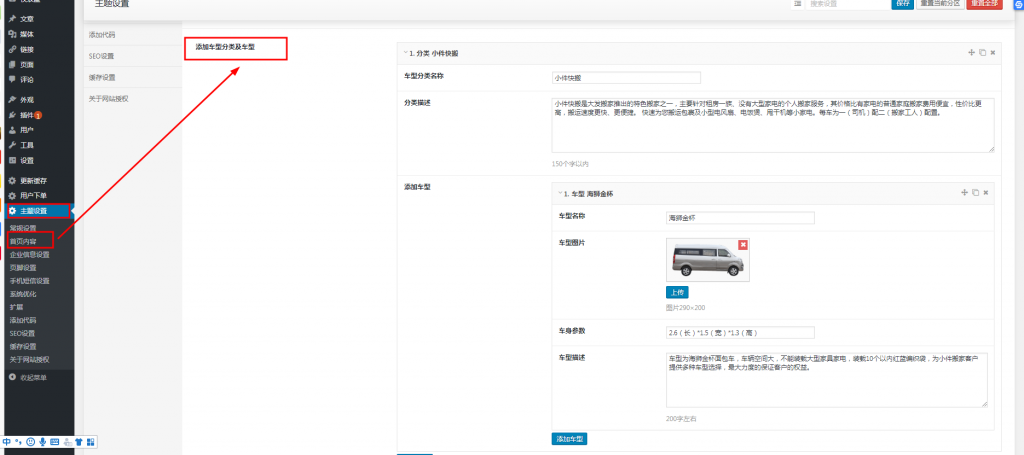Click the 媒体 media icon
Viewport: 1024px width, 455px height.
pyautogui.click(x=12, y=34)
